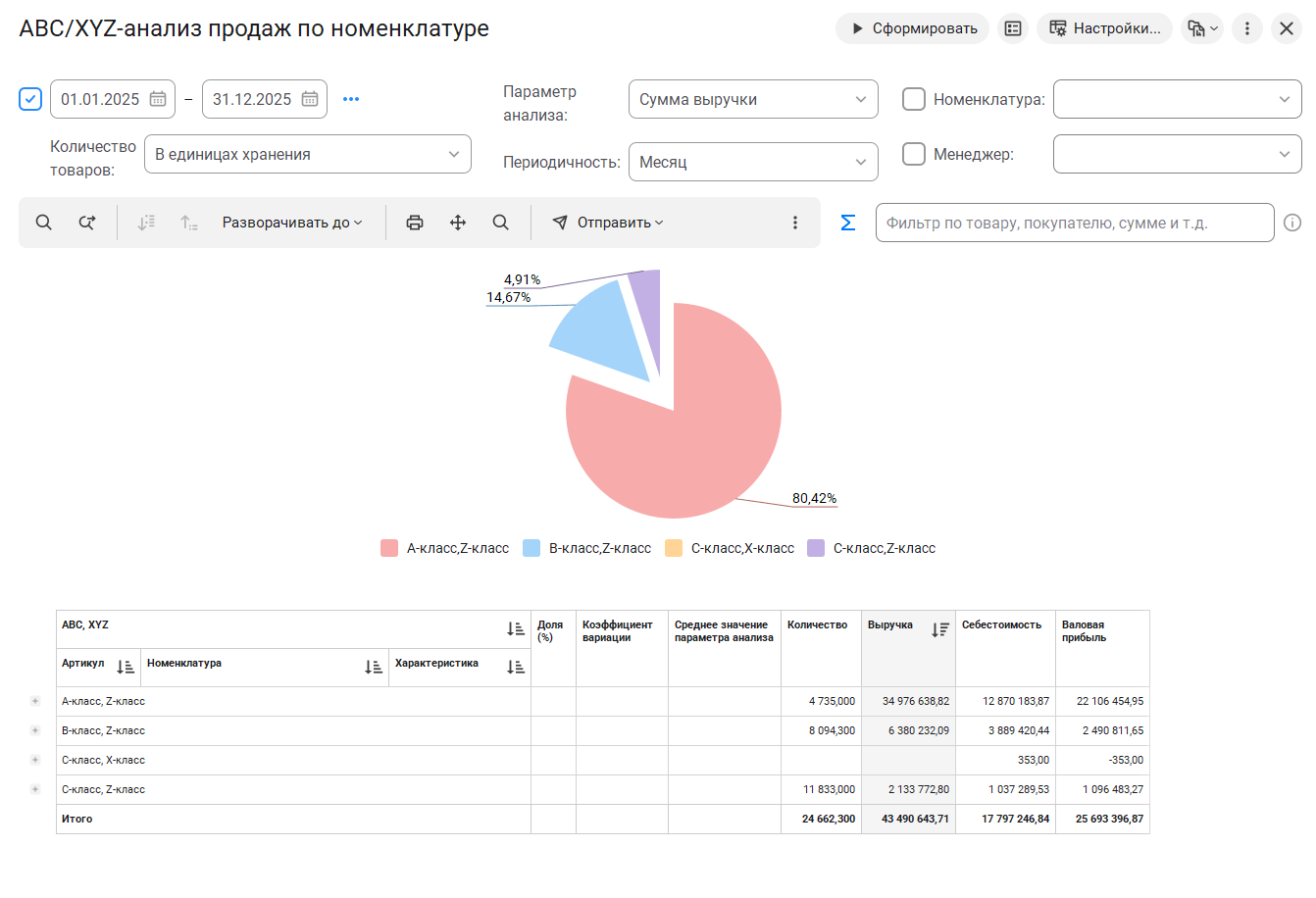Click the B-класс,Z-класс legend color swatch
This screenshot has width=1316, height=898.
[x=531, y=548]
